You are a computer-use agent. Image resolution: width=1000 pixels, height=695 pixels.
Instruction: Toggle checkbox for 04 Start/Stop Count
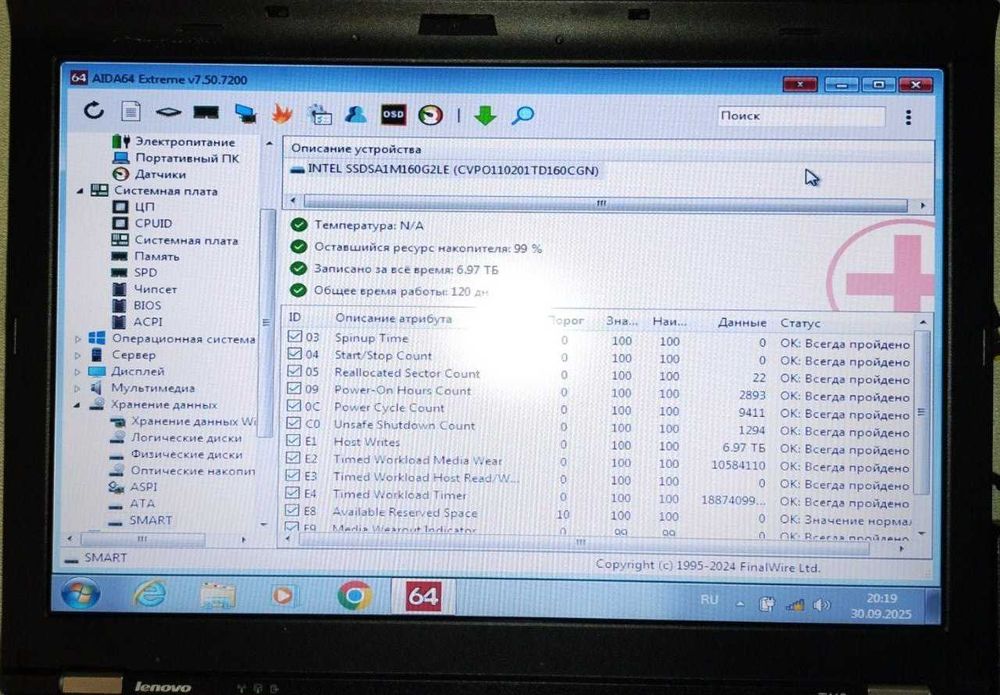(295, 353)
